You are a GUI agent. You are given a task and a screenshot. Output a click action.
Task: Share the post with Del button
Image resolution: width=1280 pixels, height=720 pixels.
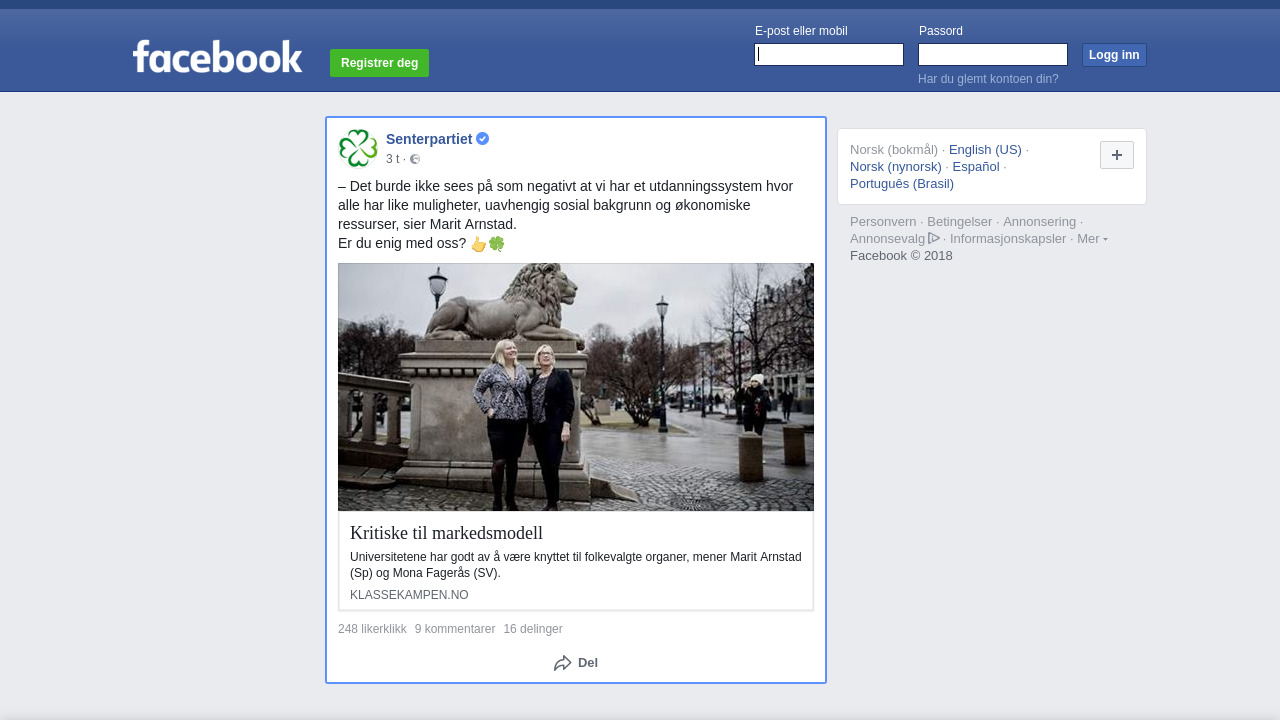[x=576, y=663]
